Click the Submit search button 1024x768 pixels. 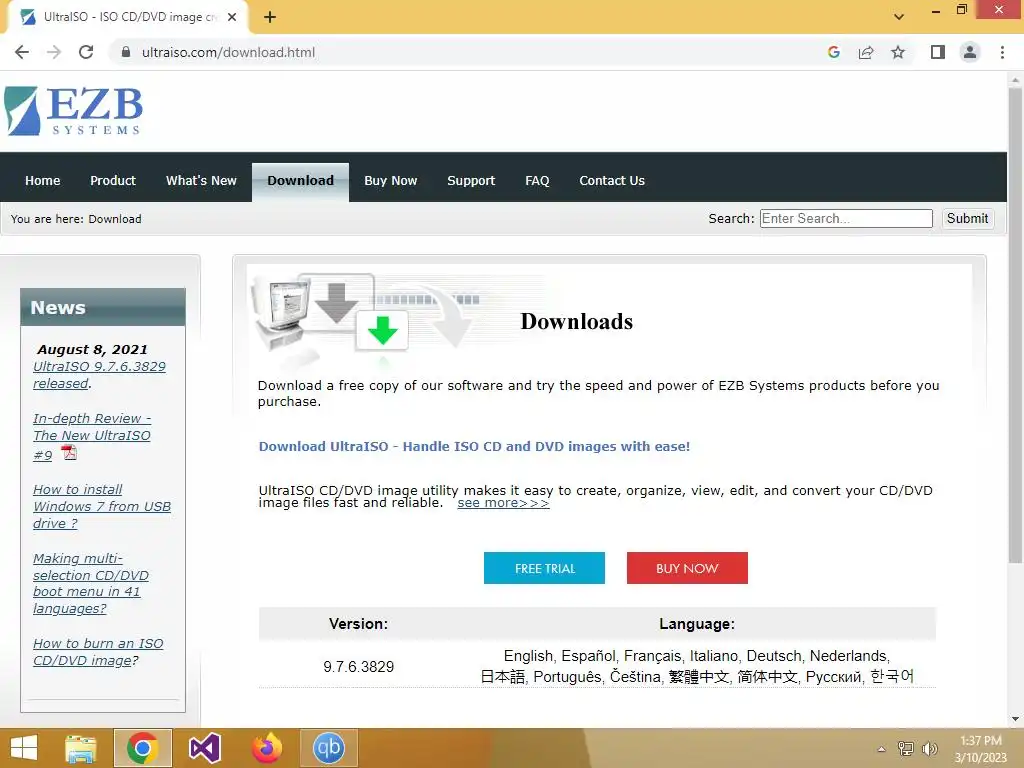pos(967,218)
